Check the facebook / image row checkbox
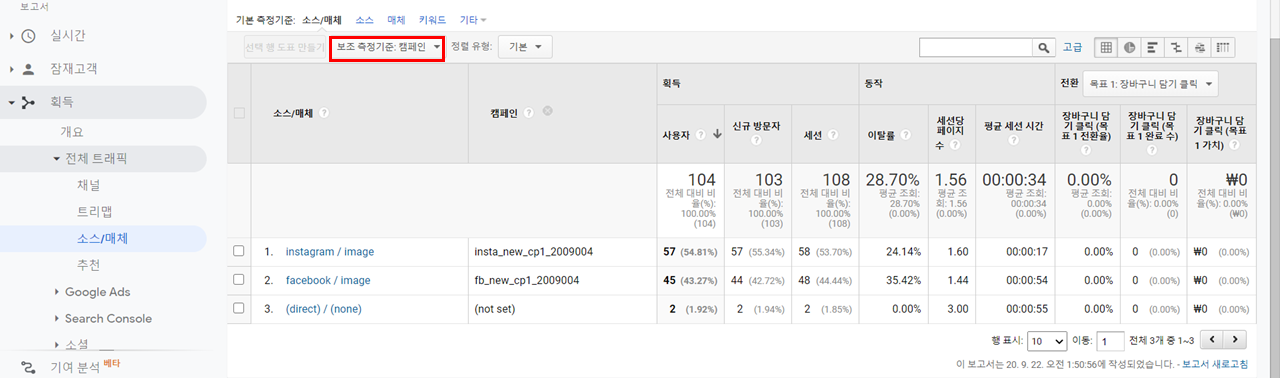This screenshot has width=1280, height=378. pos(239,280)
